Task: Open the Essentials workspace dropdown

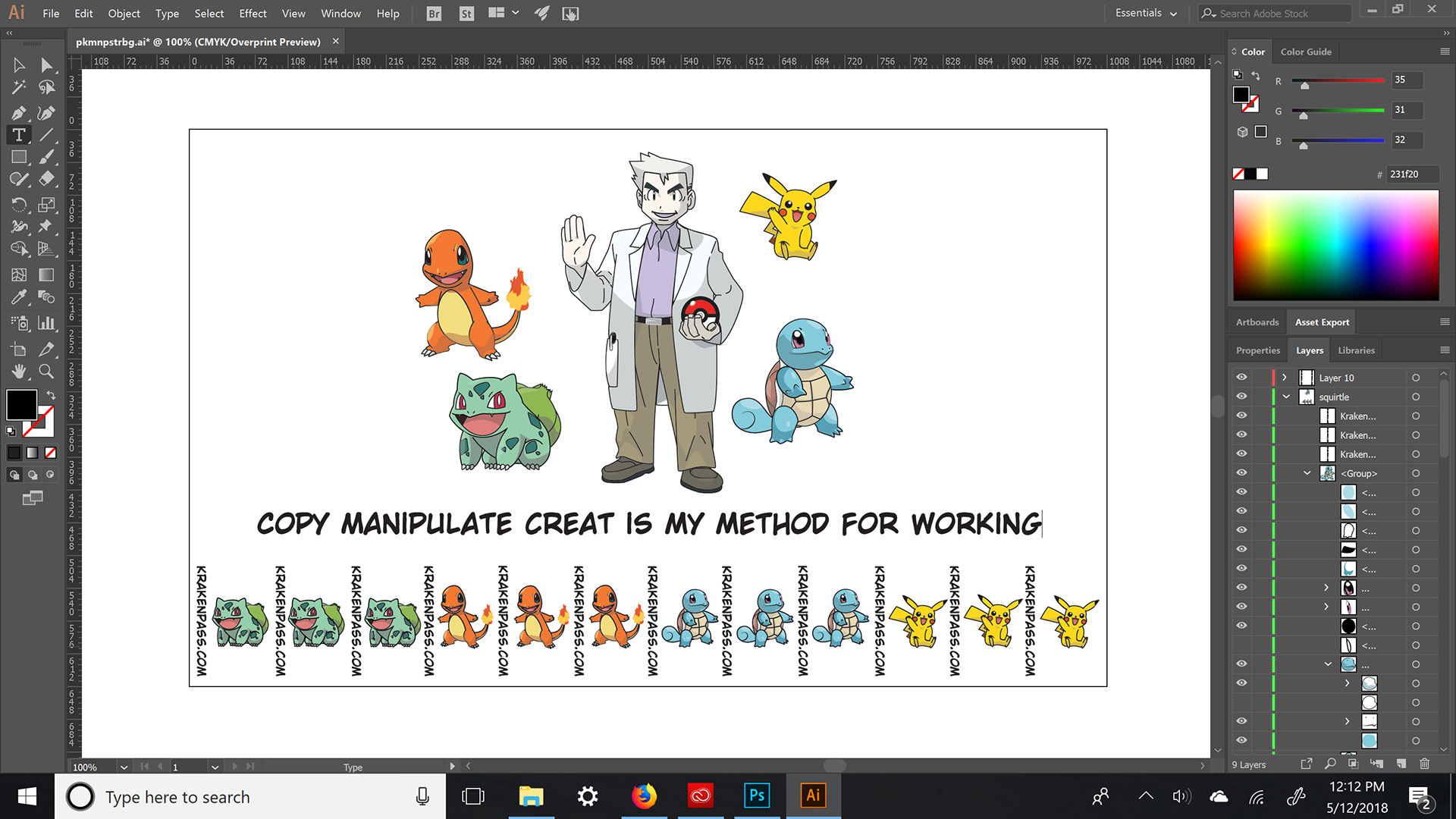Action: 1146,13
